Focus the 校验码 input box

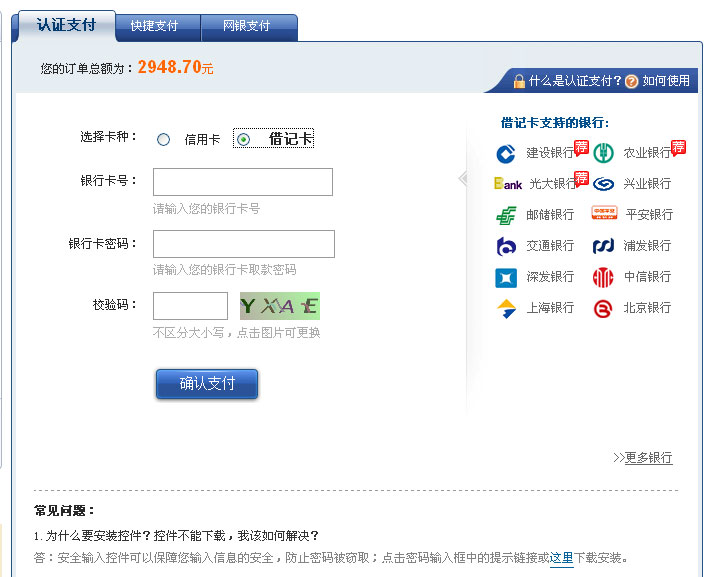point(190,306)
